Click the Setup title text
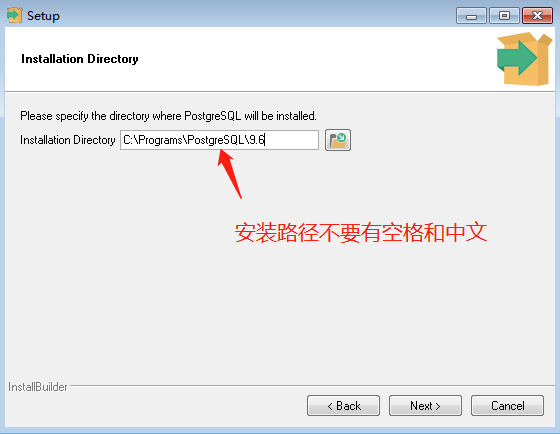This screenshot has height=434, width=560. [43, 16]
